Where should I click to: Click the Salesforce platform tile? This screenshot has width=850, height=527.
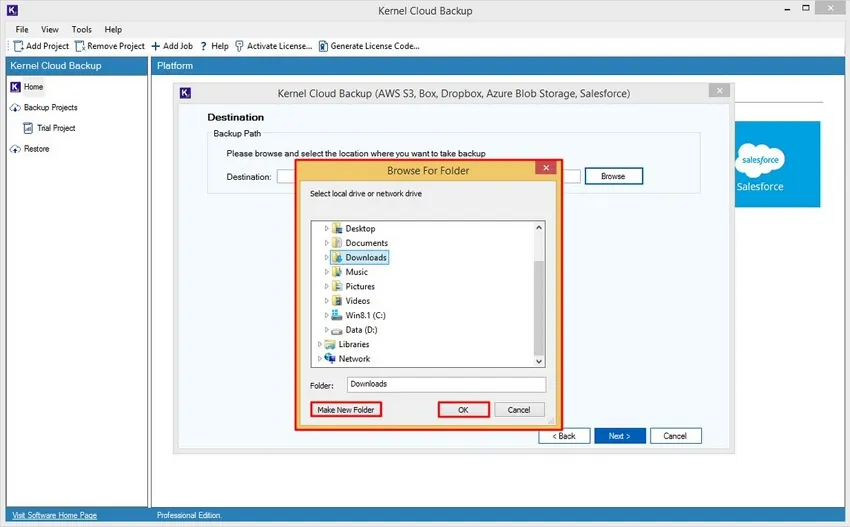[777, 164]
